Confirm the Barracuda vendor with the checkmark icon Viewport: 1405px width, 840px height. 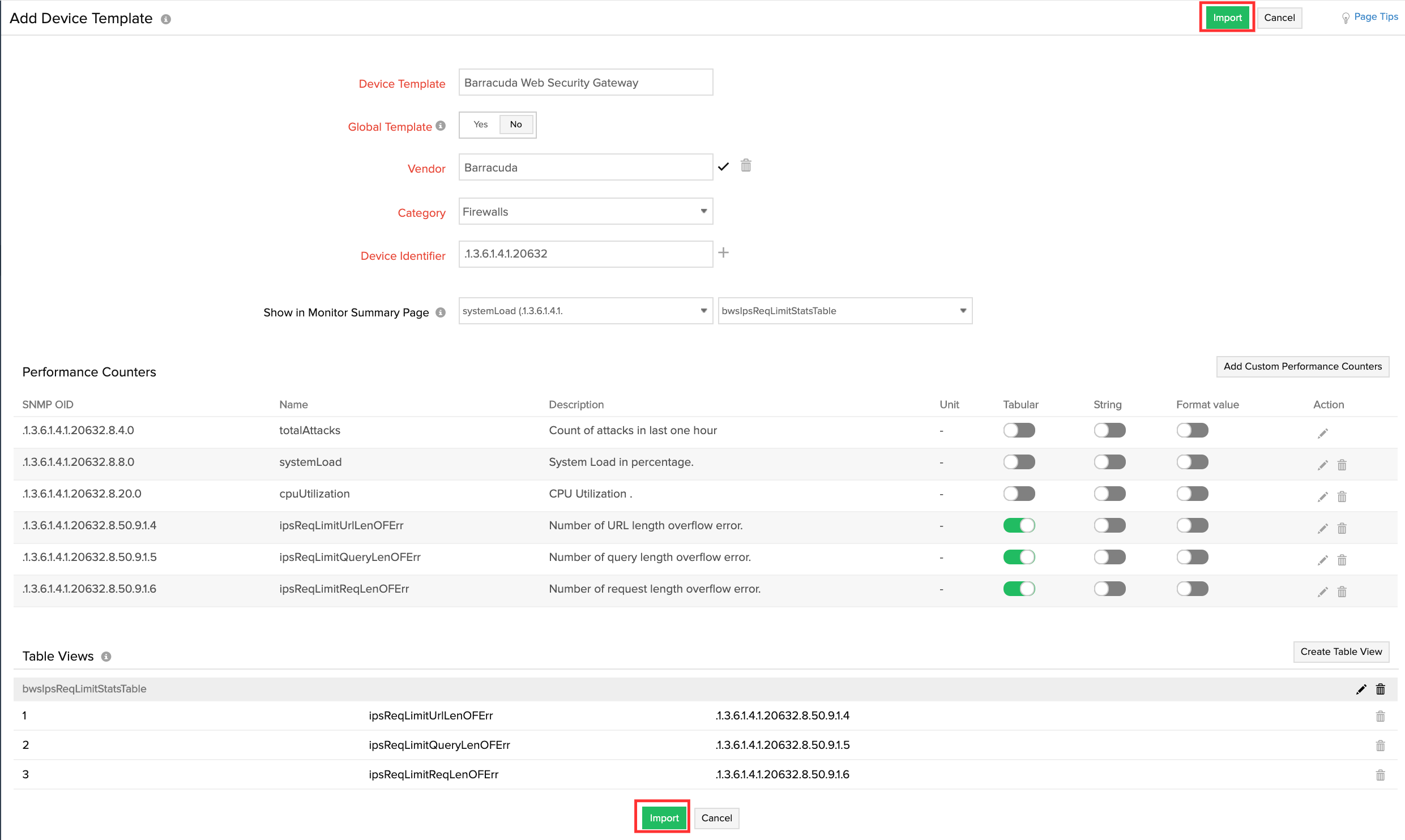[723, 166]
